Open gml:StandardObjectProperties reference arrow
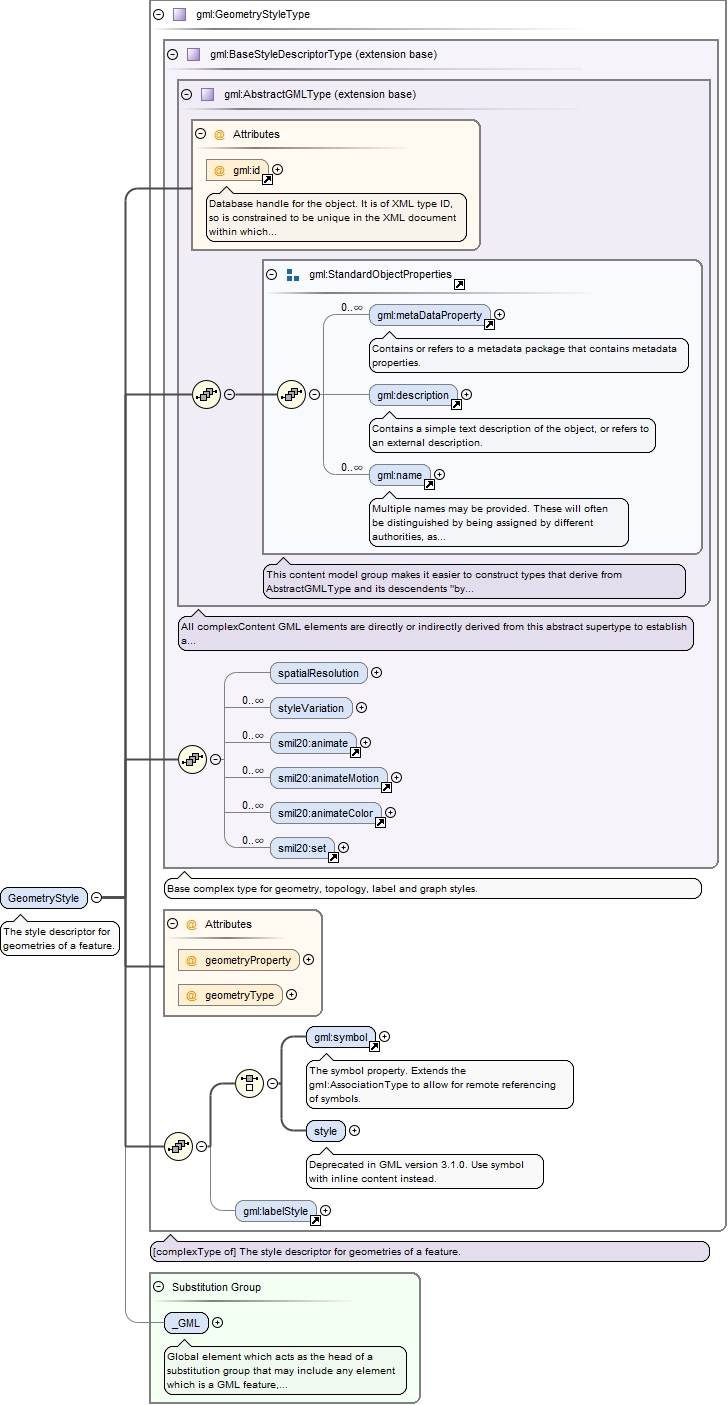Viewport: 728px width, 1405px height. tap(459, 284)
